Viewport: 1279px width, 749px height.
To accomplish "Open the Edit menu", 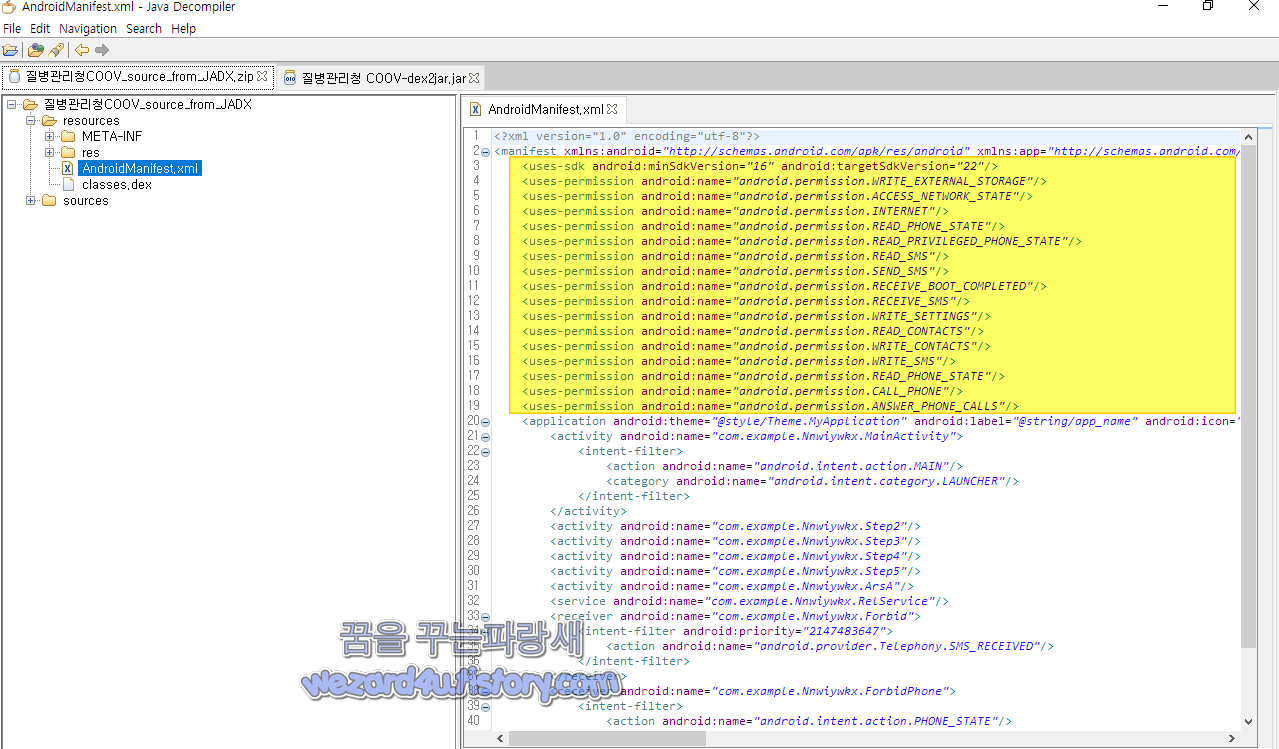I will 40,29.
